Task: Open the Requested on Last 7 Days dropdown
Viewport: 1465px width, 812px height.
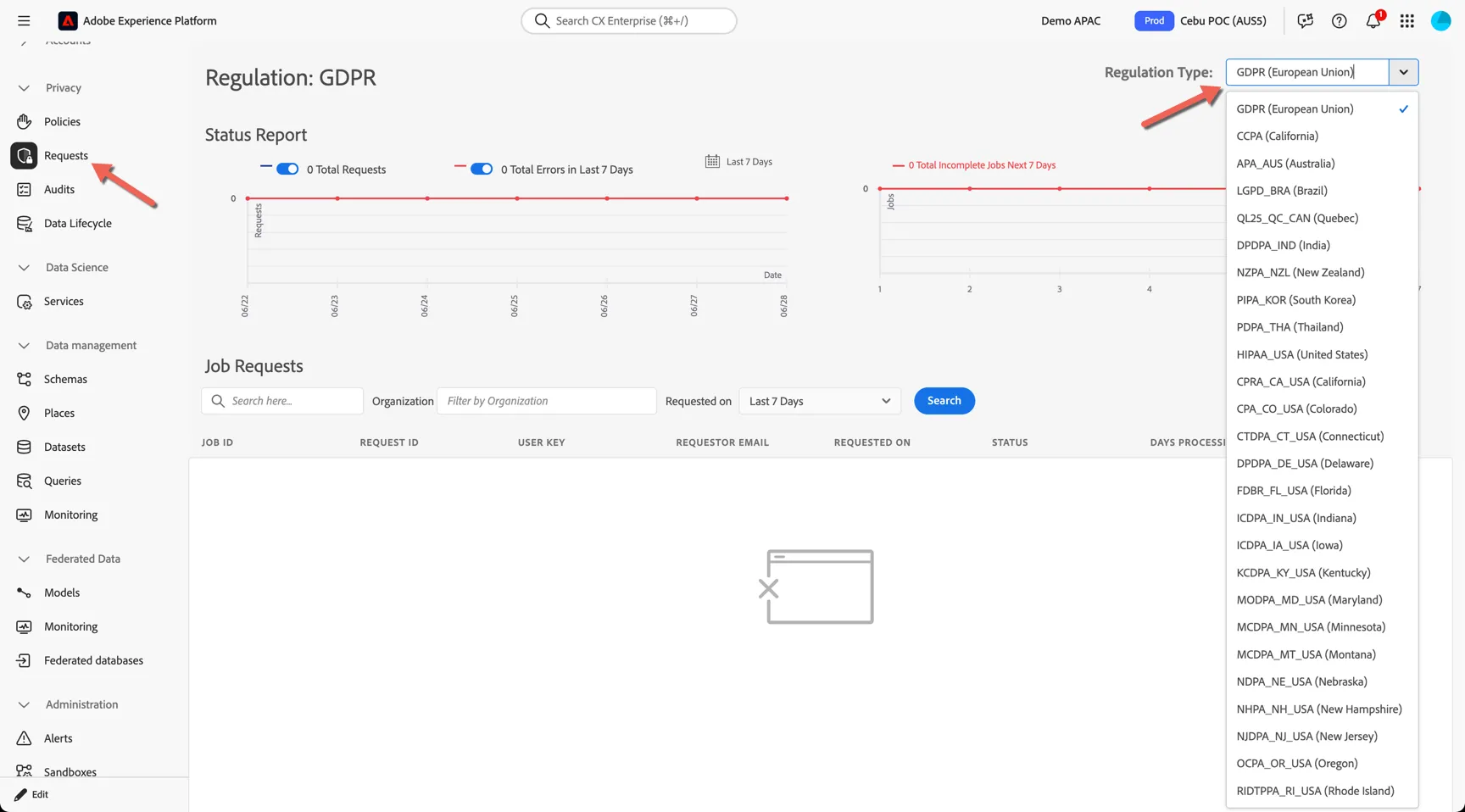Action: tap(820, 401)
